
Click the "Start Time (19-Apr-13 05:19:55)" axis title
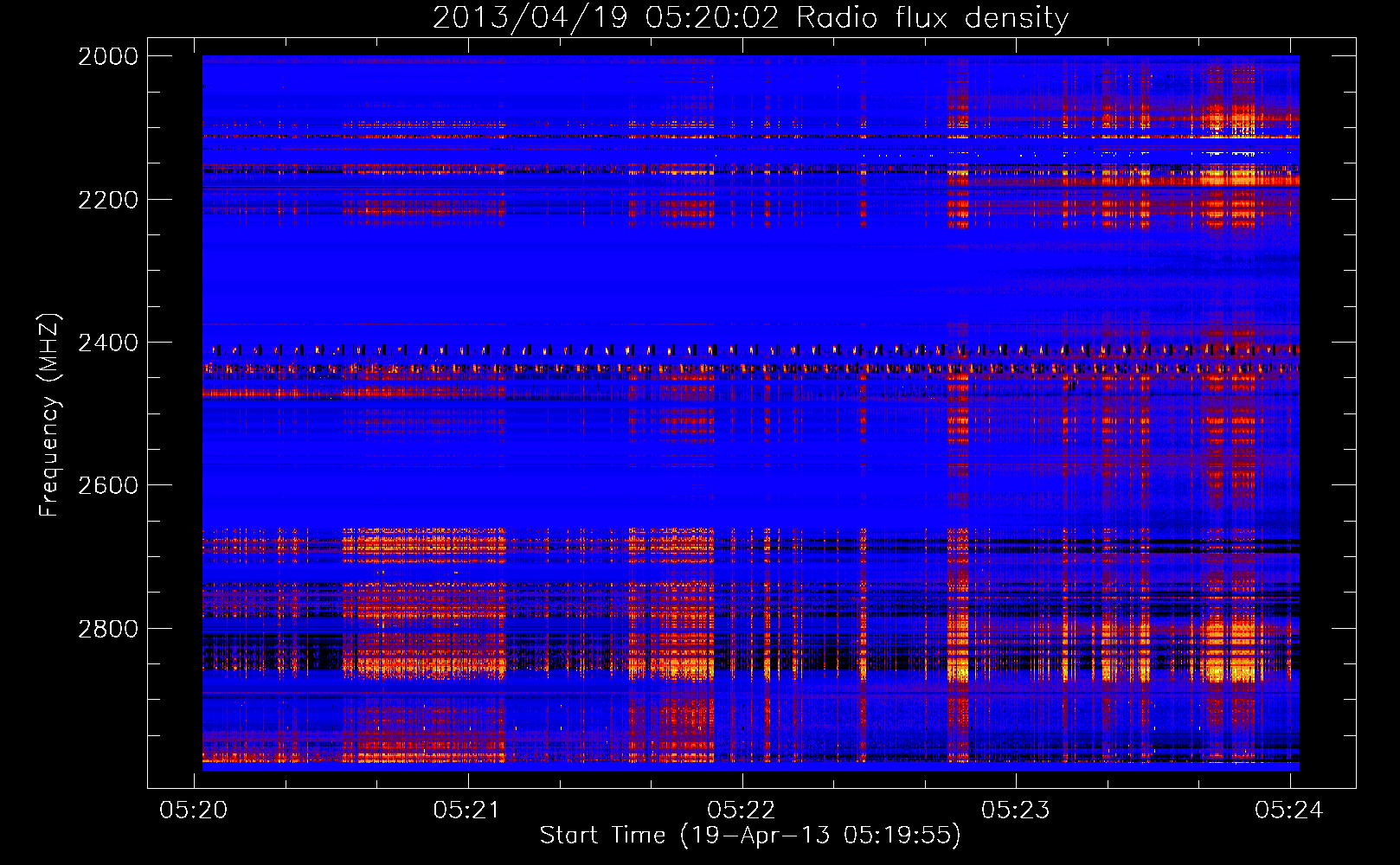coord(750,836)
